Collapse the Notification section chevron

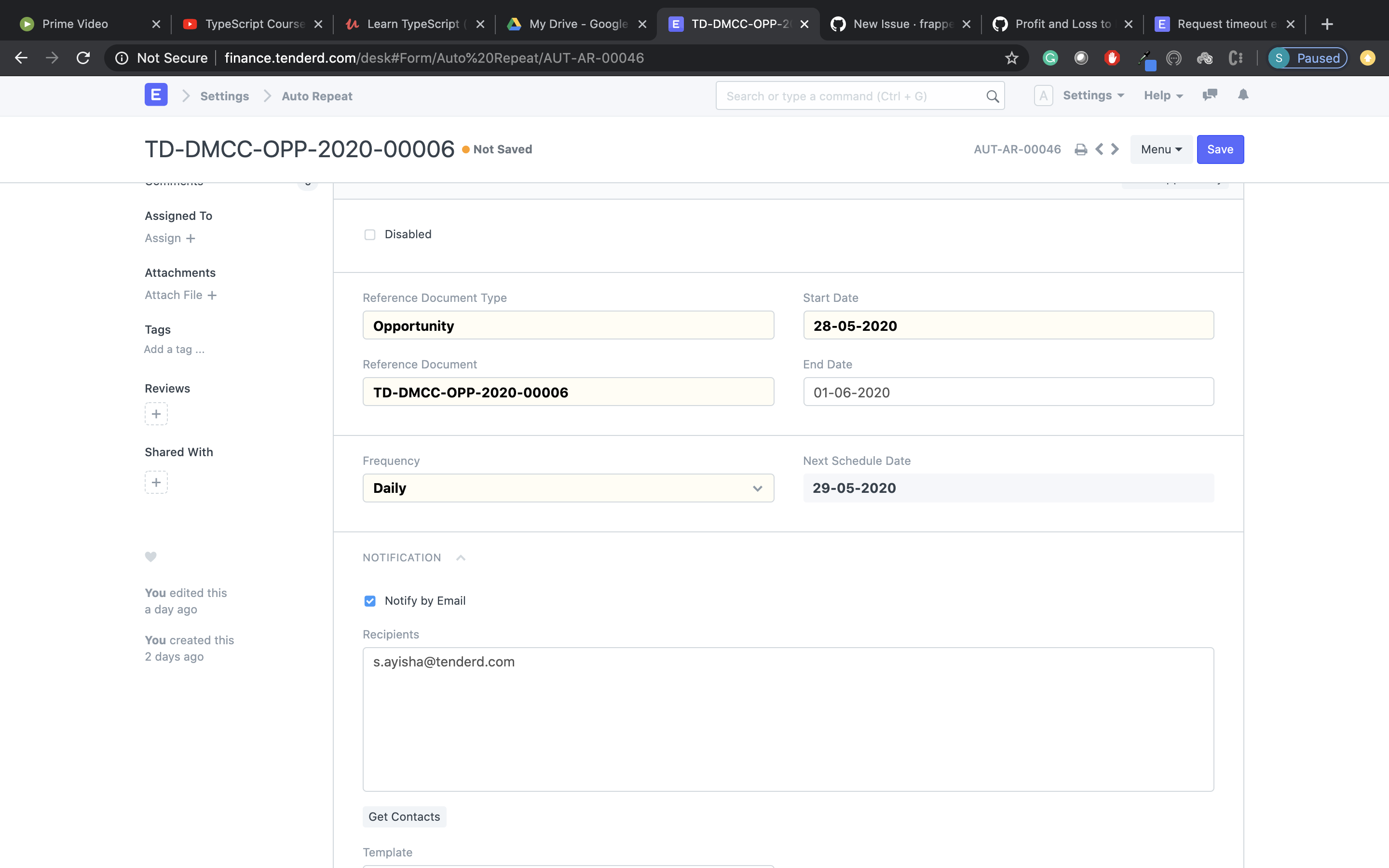[x=460, y=557]
